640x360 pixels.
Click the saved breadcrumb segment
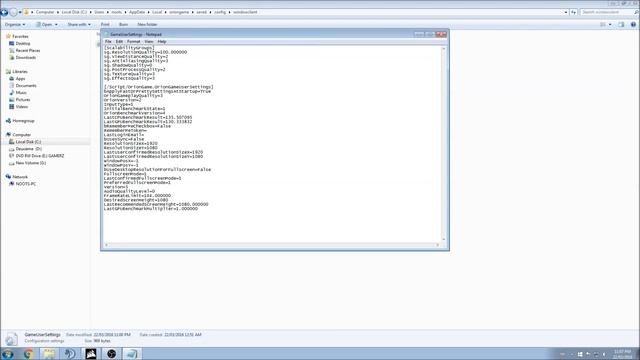pyautogui.click(x=201, y=12)
